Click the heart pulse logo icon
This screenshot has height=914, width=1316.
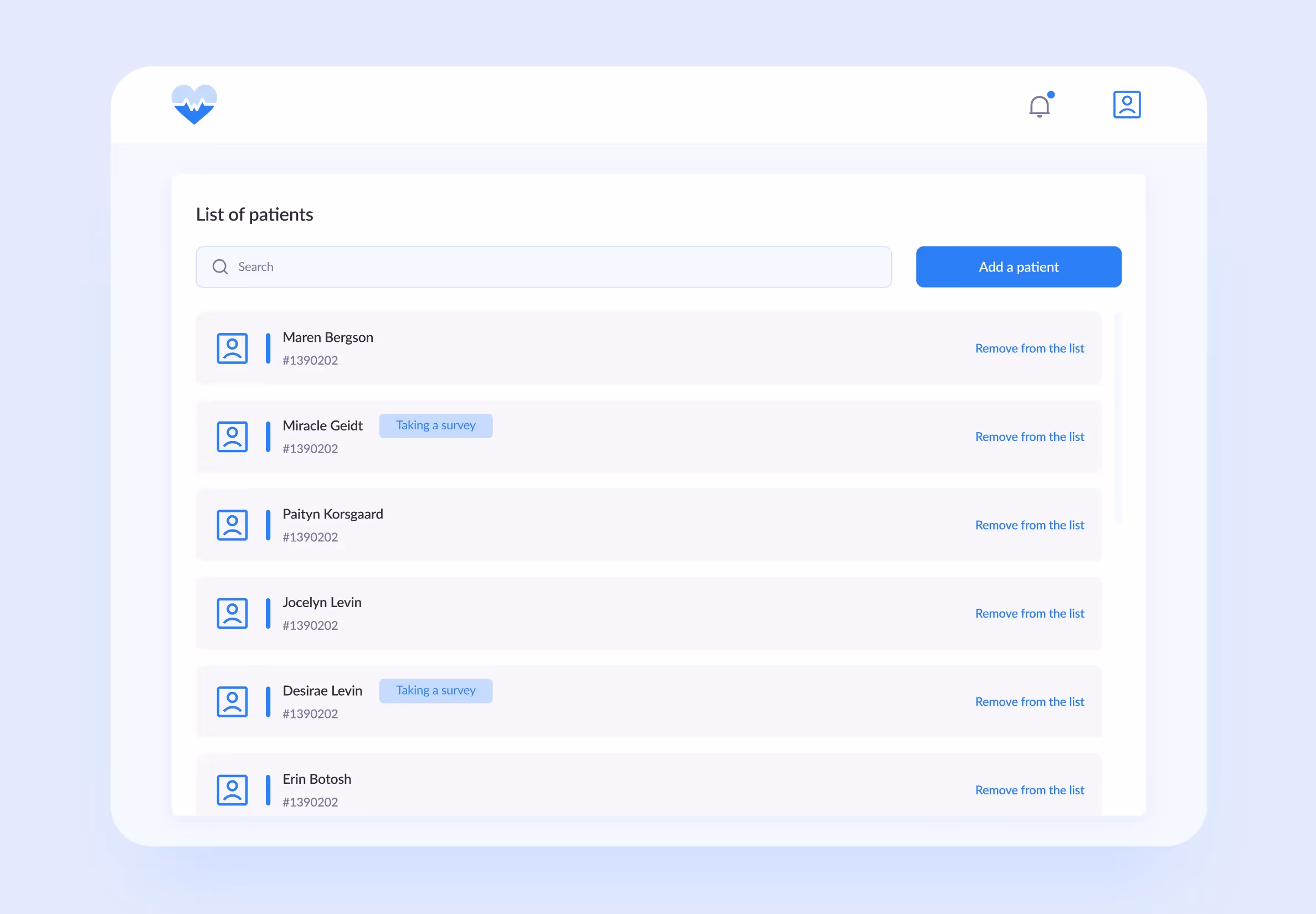click(194, 104)
